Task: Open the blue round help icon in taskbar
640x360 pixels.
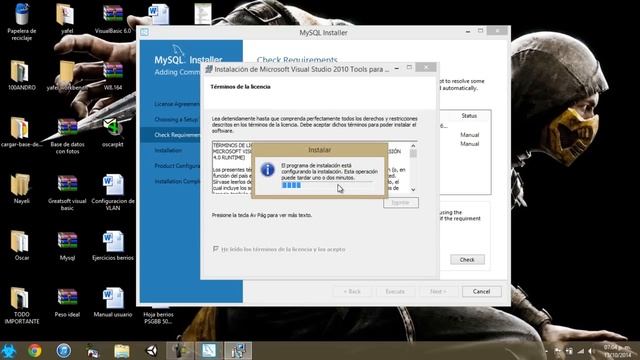Action: [64, 351]
